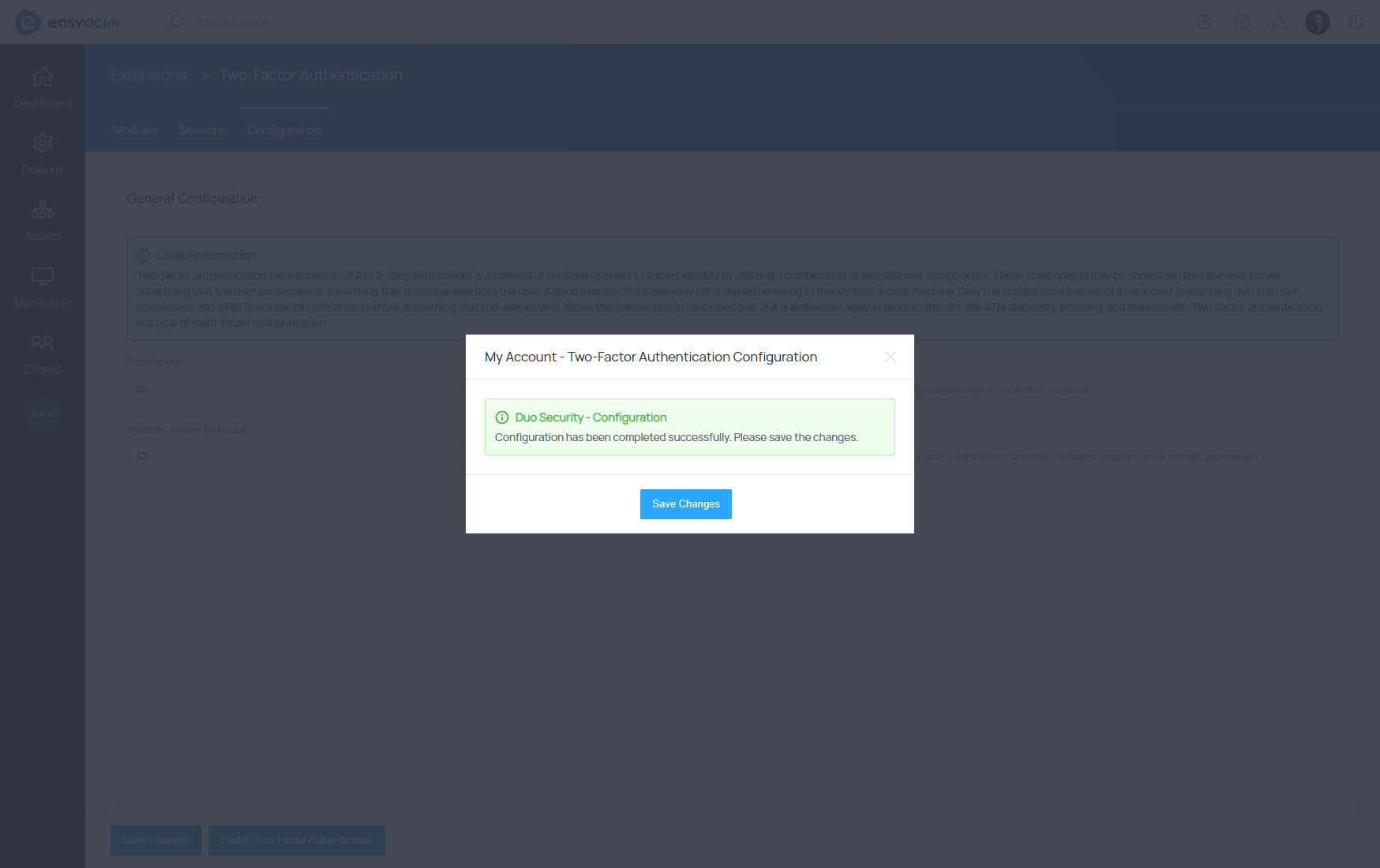
Task: Click Two-Factor Authentication breadcrumb title
Action: pyautogui.click(x=311, y=75)
